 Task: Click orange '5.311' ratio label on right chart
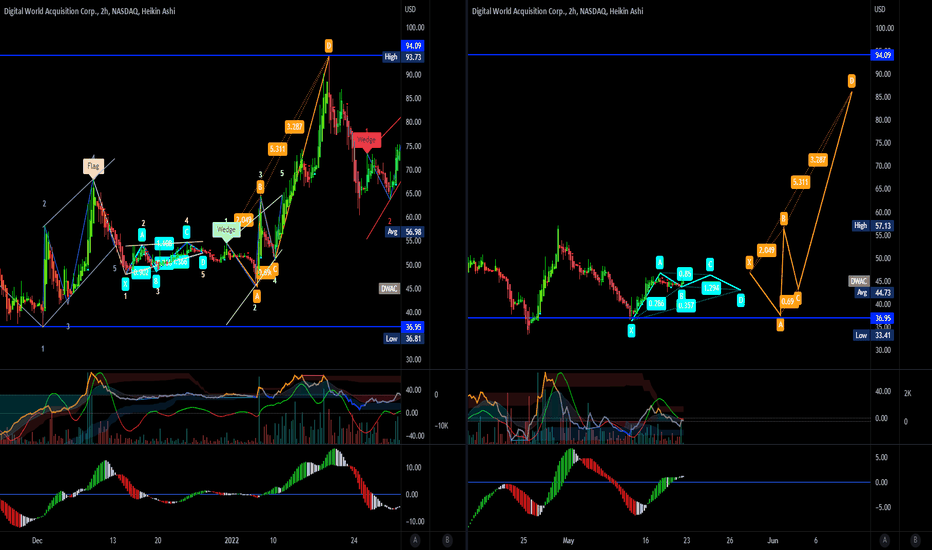click(x=800, y=182)
